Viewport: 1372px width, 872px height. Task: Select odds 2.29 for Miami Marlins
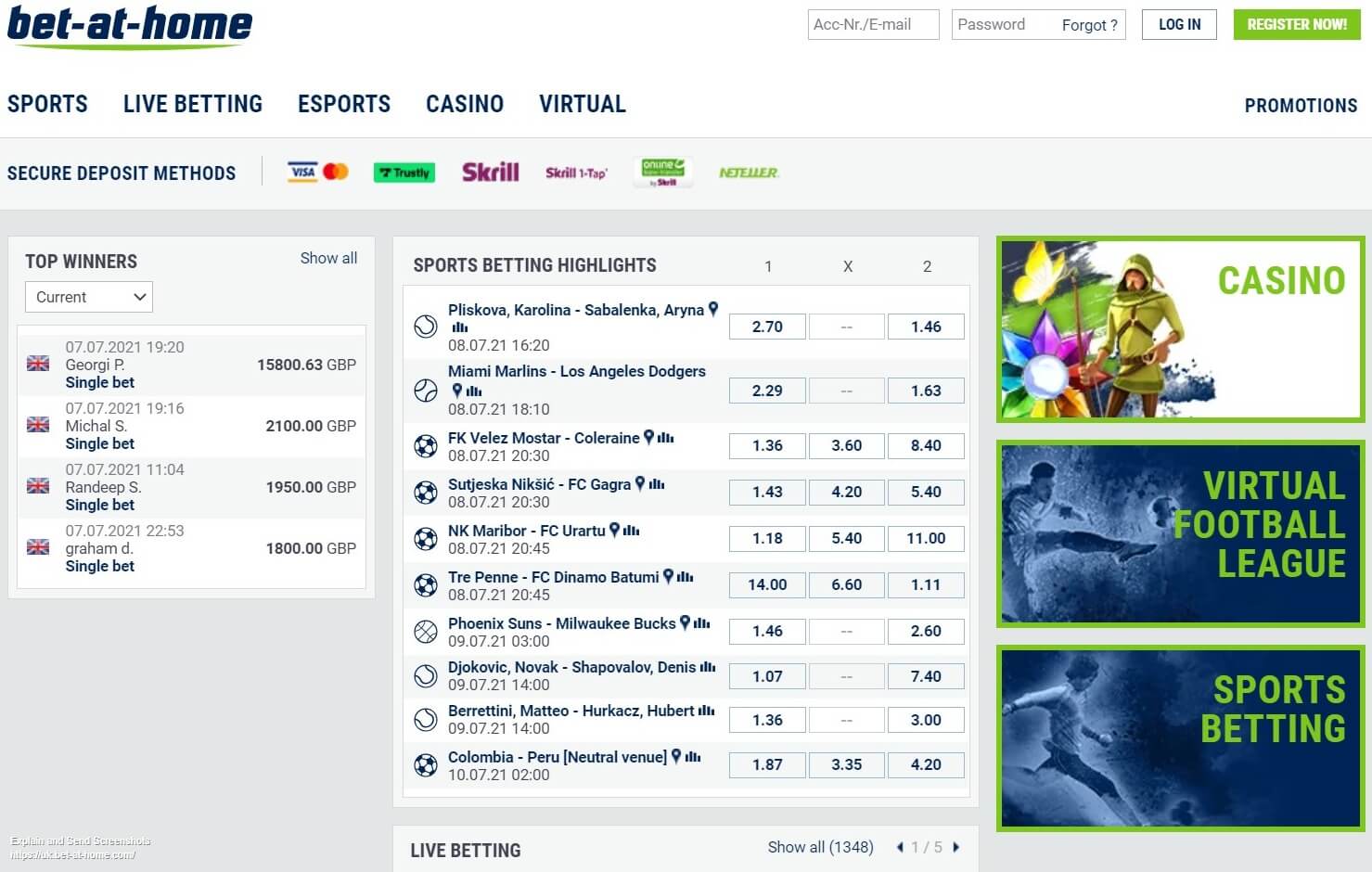tap(767, 391)
